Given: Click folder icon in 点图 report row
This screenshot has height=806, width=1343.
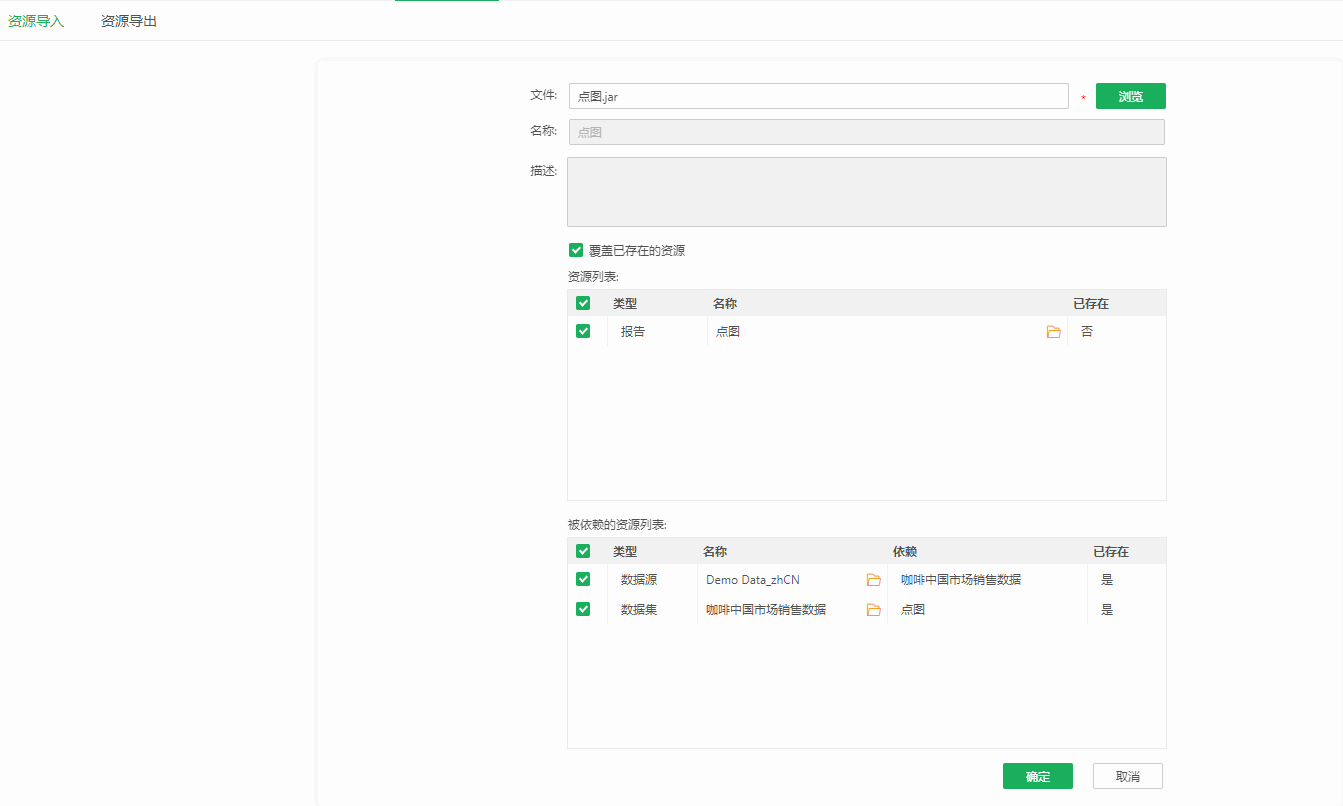Looking at the screenshot, I should pyautogui.click(x=1053, y=332).
